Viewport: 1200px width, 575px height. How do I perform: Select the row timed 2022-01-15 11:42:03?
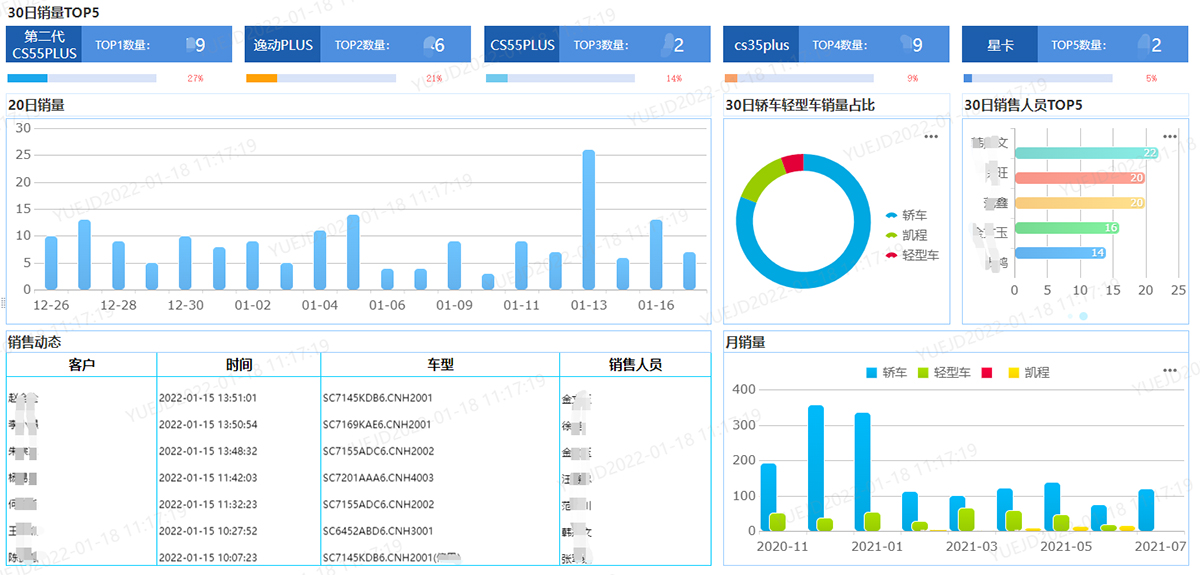(359, 478)
